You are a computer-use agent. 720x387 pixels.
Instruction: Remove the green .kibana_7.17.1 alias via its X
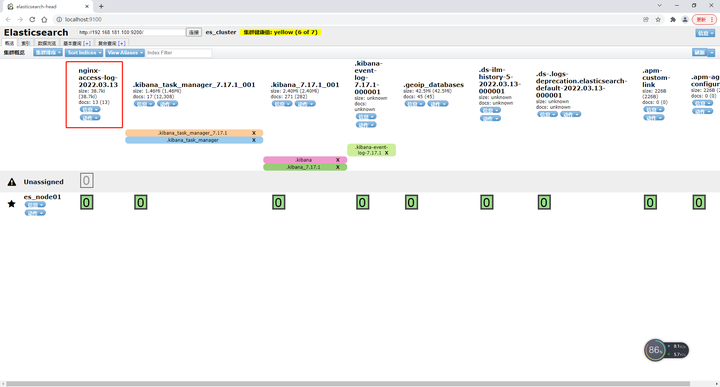pos(338,167)
